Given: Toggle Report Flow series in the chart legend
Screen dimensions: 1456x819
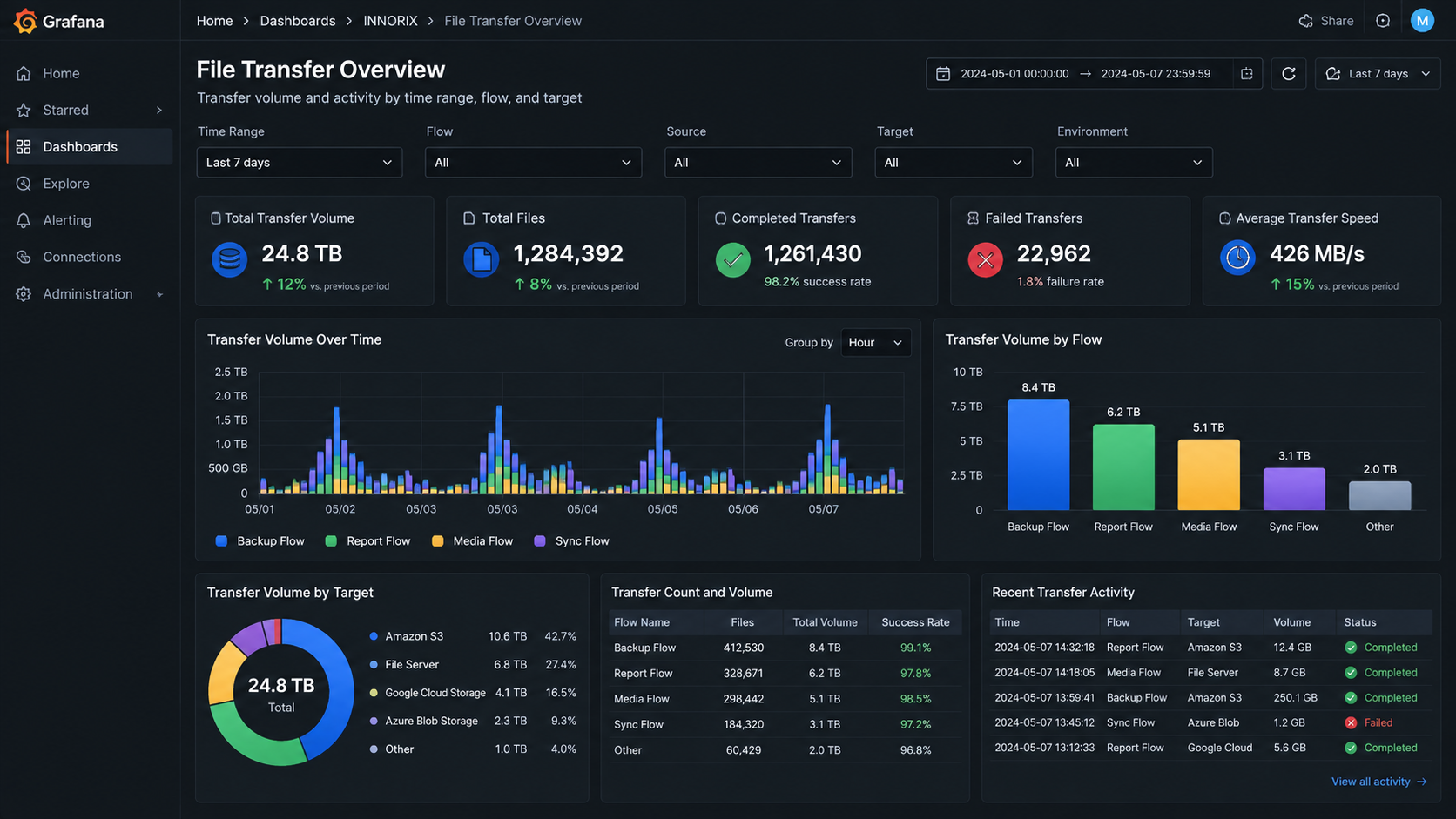Looking at the screenshot, I should (x=367, y=541).
